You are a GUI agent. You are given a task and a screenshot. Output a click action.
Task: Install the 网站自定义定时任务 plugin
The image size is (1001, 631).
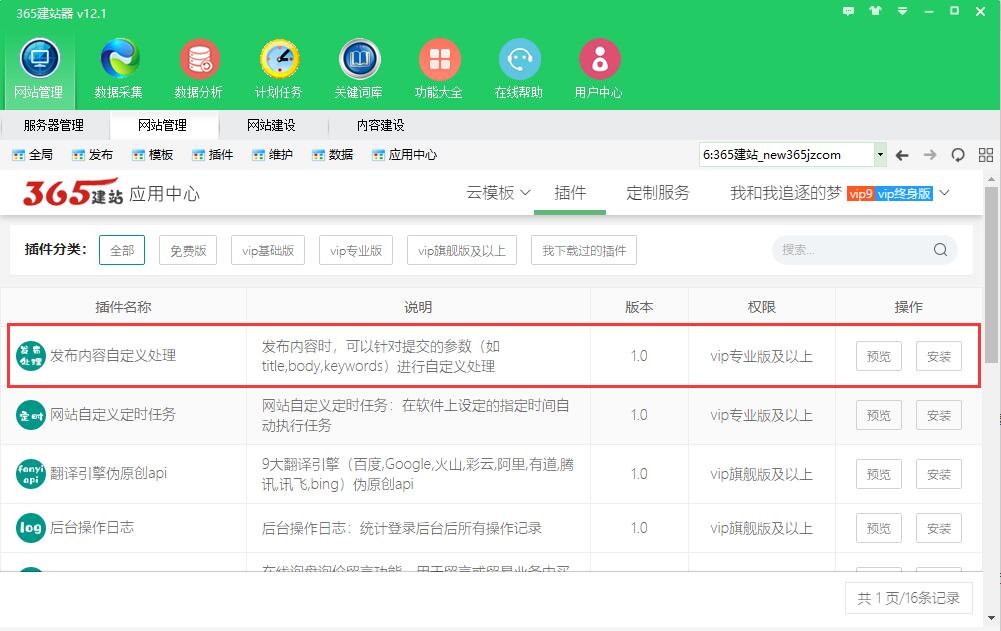[x=939, y=416]
